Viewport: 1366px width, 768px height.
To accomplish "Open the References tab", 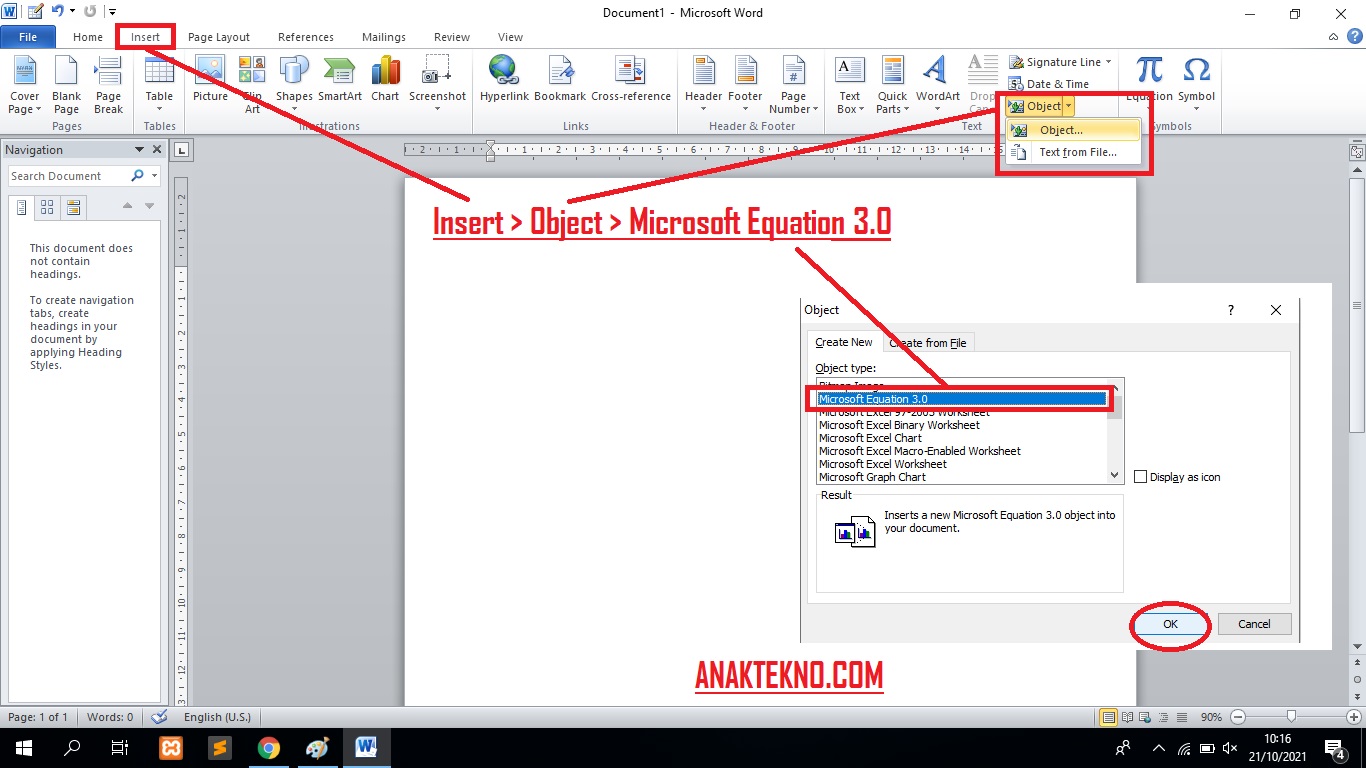I will click(x=306, y=37).
